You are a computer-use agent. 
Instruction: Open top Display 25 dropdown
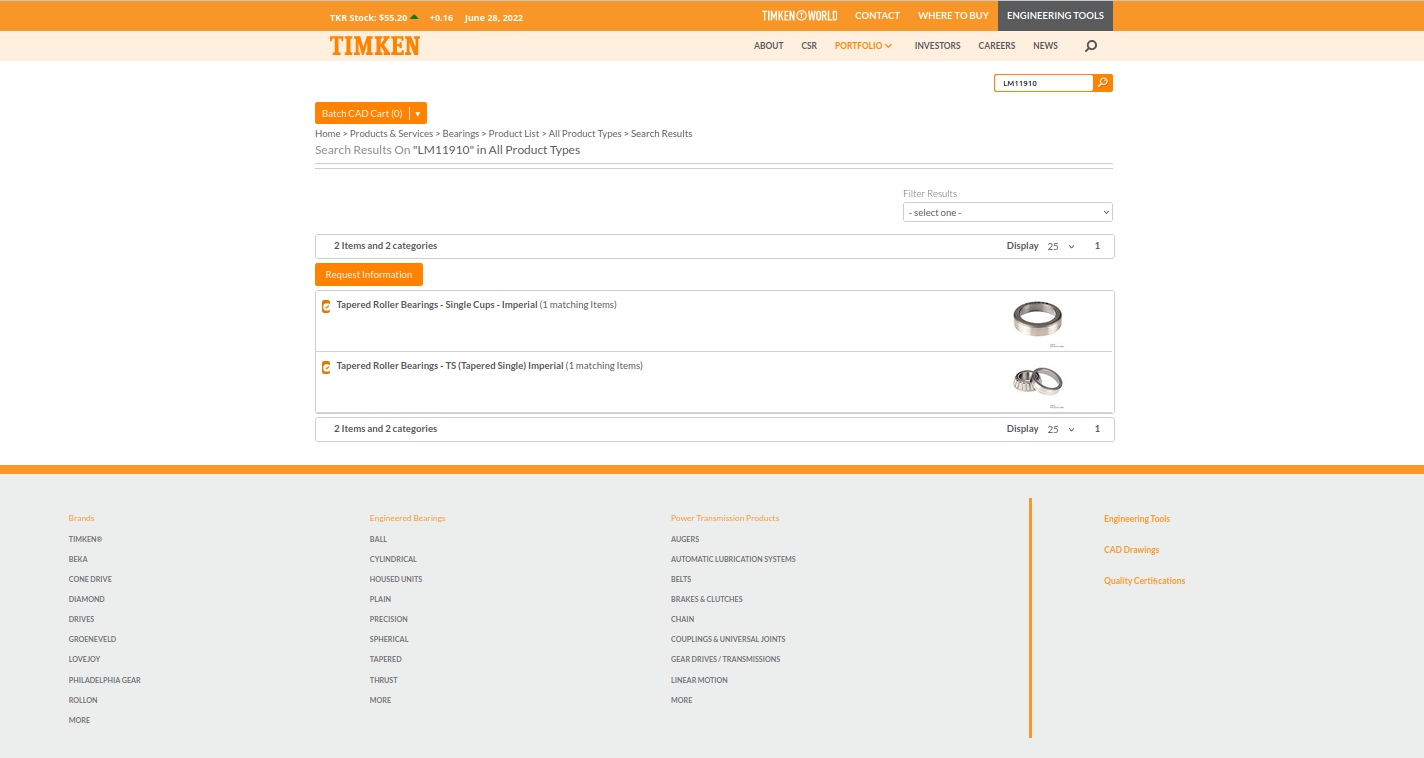[1061, 246]
